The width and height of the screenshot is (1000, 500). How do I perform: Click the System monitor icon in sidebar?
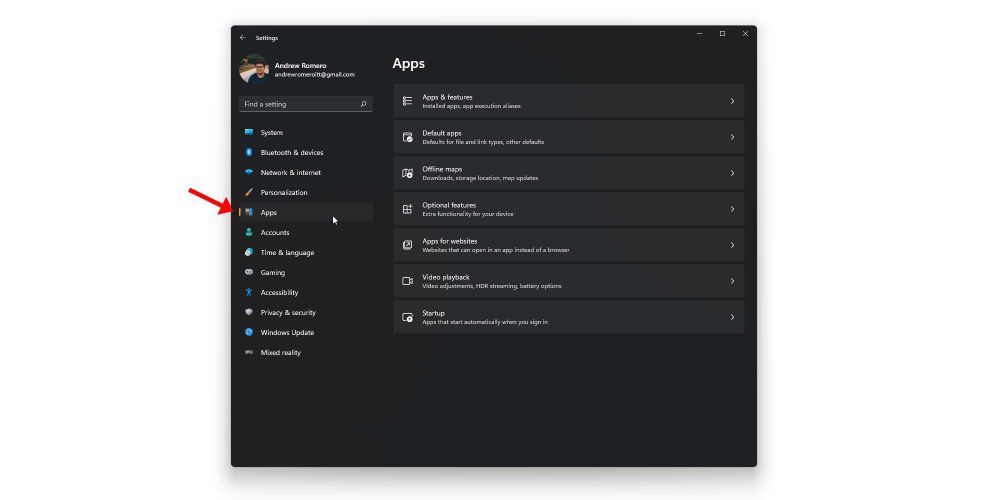(x=249, y=132)
